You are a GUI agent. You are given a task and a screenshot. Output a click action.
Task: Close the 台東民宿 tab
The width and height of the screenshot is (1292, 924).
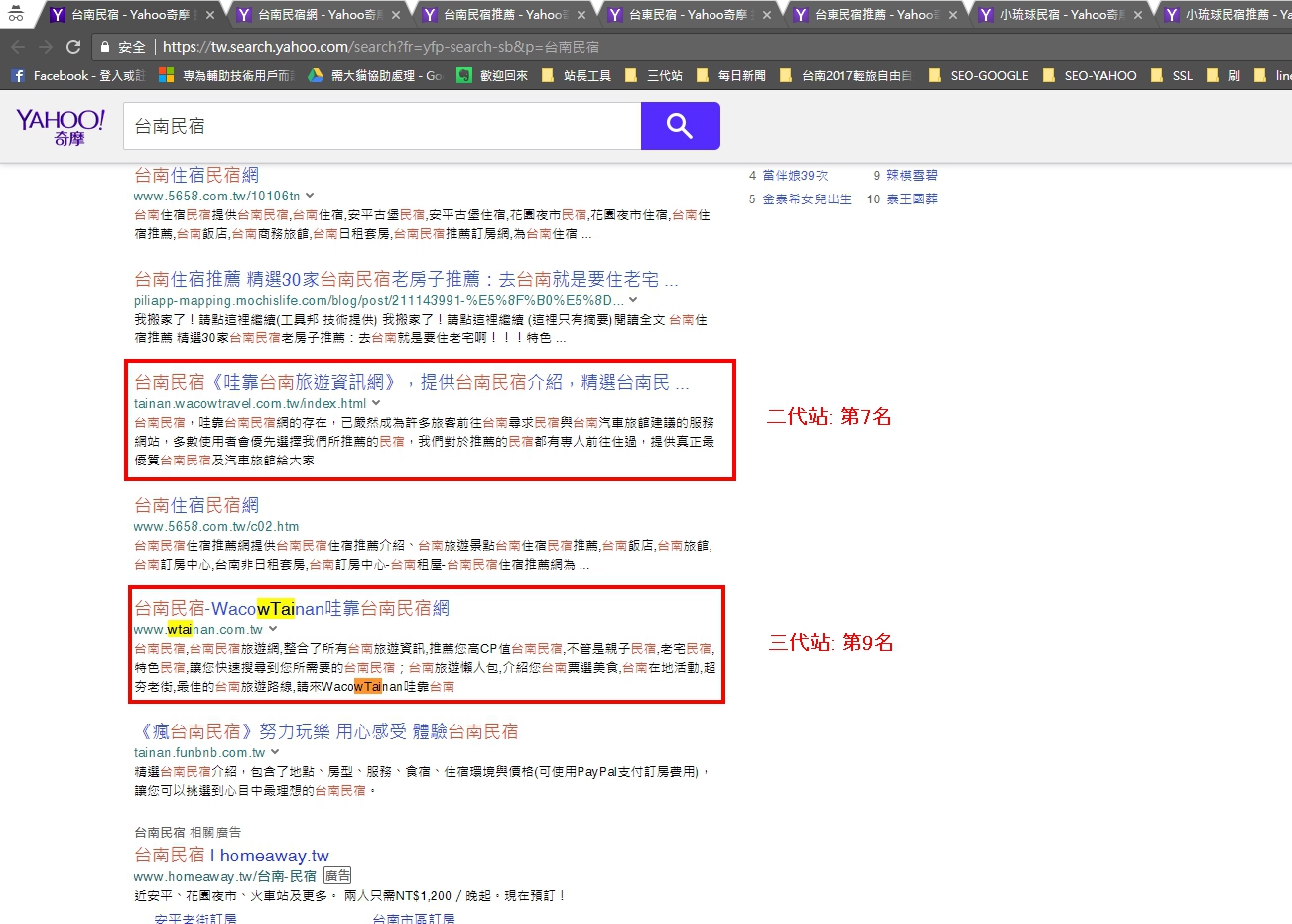click(x=767, y=15)
